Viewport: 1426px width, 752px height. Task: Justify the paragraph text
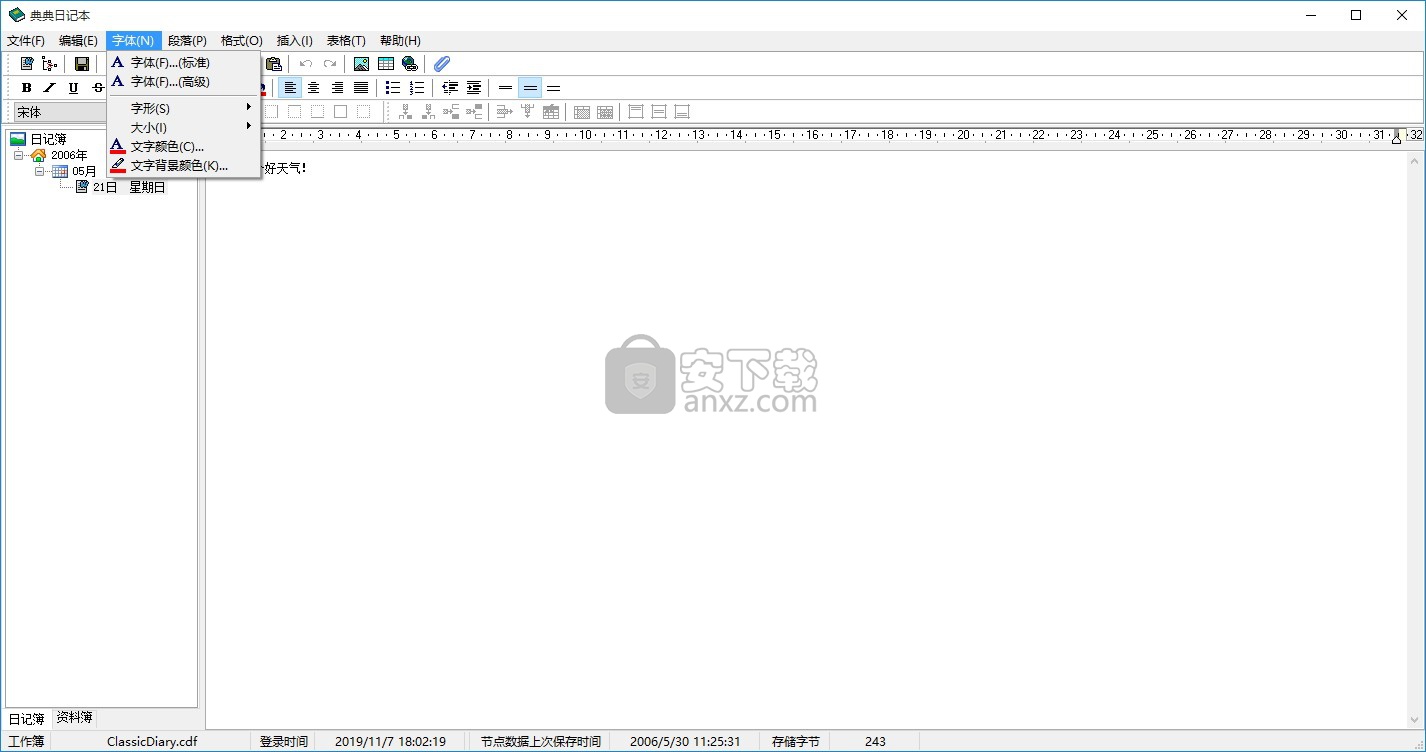[x=362, y=88]
